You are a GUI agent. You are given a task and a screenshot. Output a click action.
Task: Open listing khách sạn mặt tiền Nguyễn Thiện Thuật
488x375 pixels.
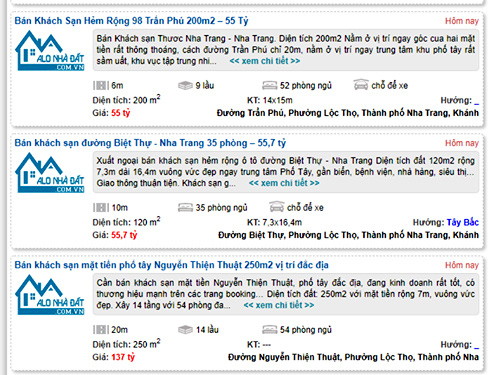(171, 265)
